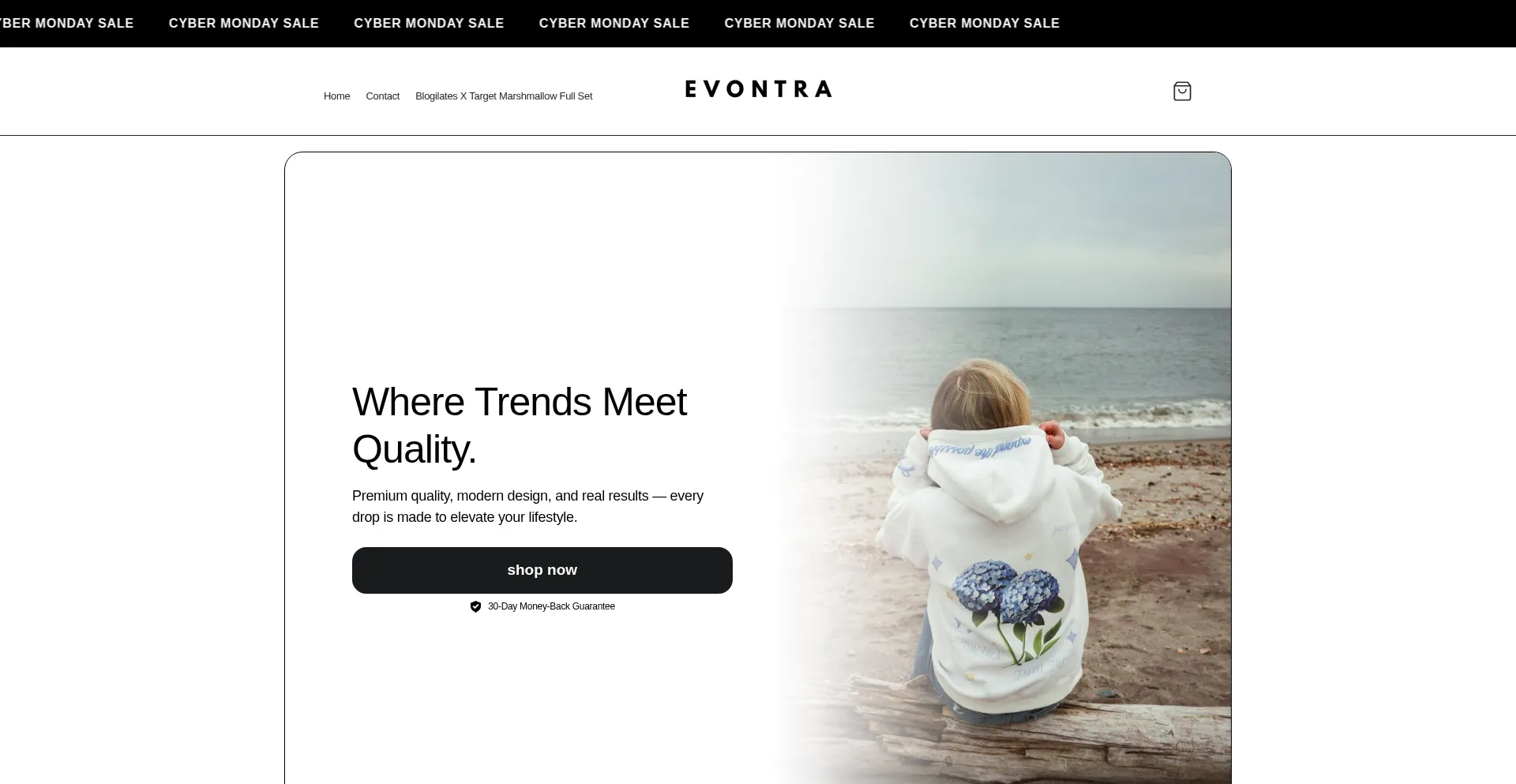This screenshot has height=784, width=1516.
Task: Click the Premium quality description paragraph
Action: coord(527,506)
